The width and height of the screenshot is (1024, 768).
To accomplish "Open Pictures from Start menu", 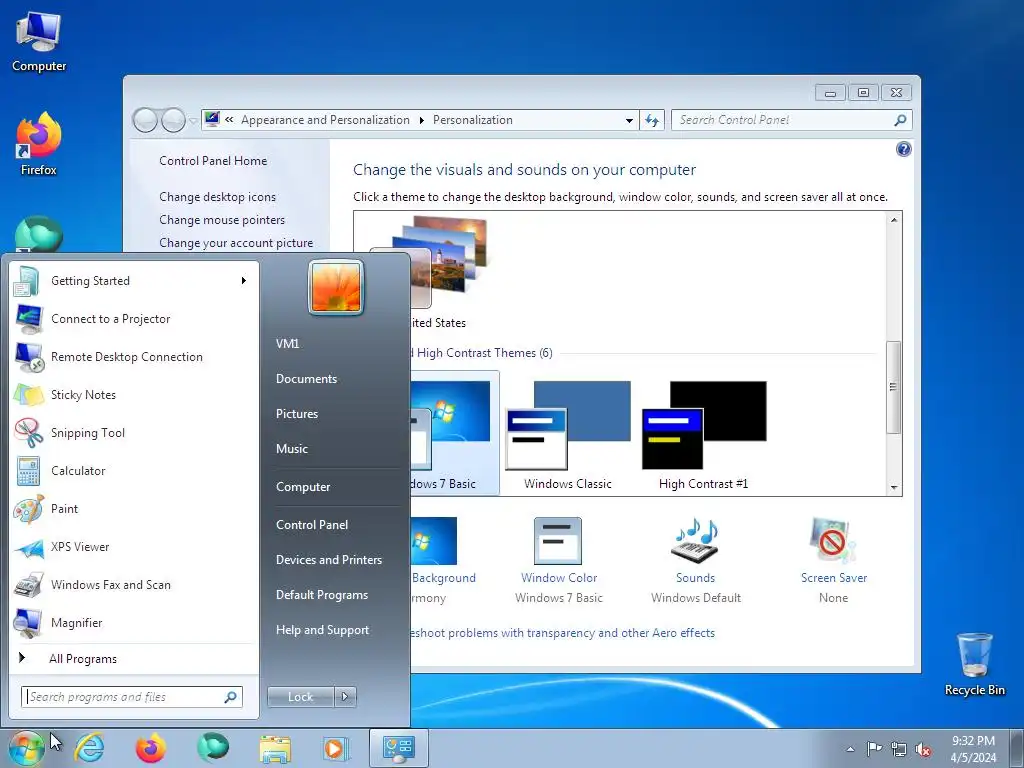I will click(297, 413).
